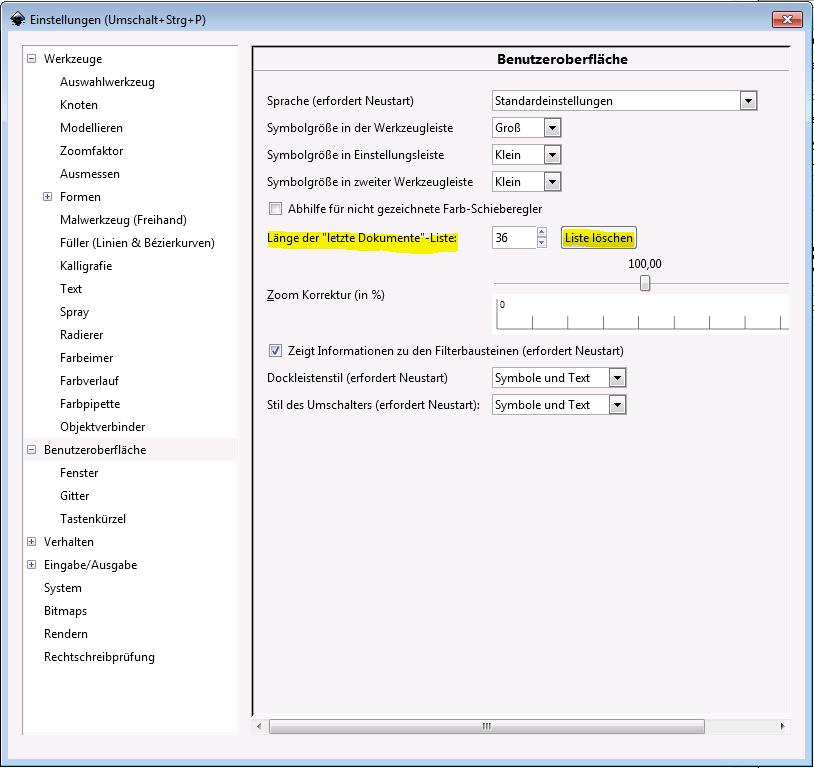
Task: Click the Liste löschen button
Action: pyautogui.click(x=599, y=238)
